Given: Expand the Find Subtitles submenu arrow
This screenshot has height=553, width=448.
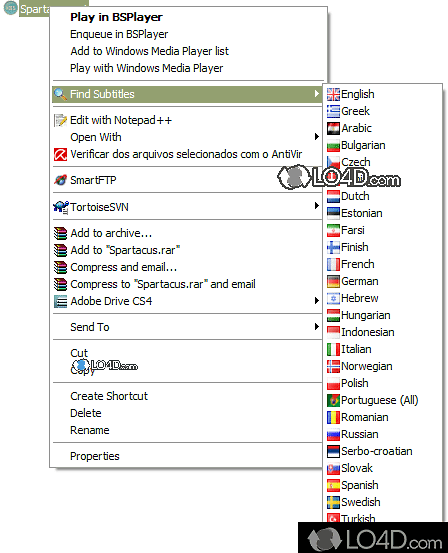Looking at the screenshot, I should tap(316, 94).
